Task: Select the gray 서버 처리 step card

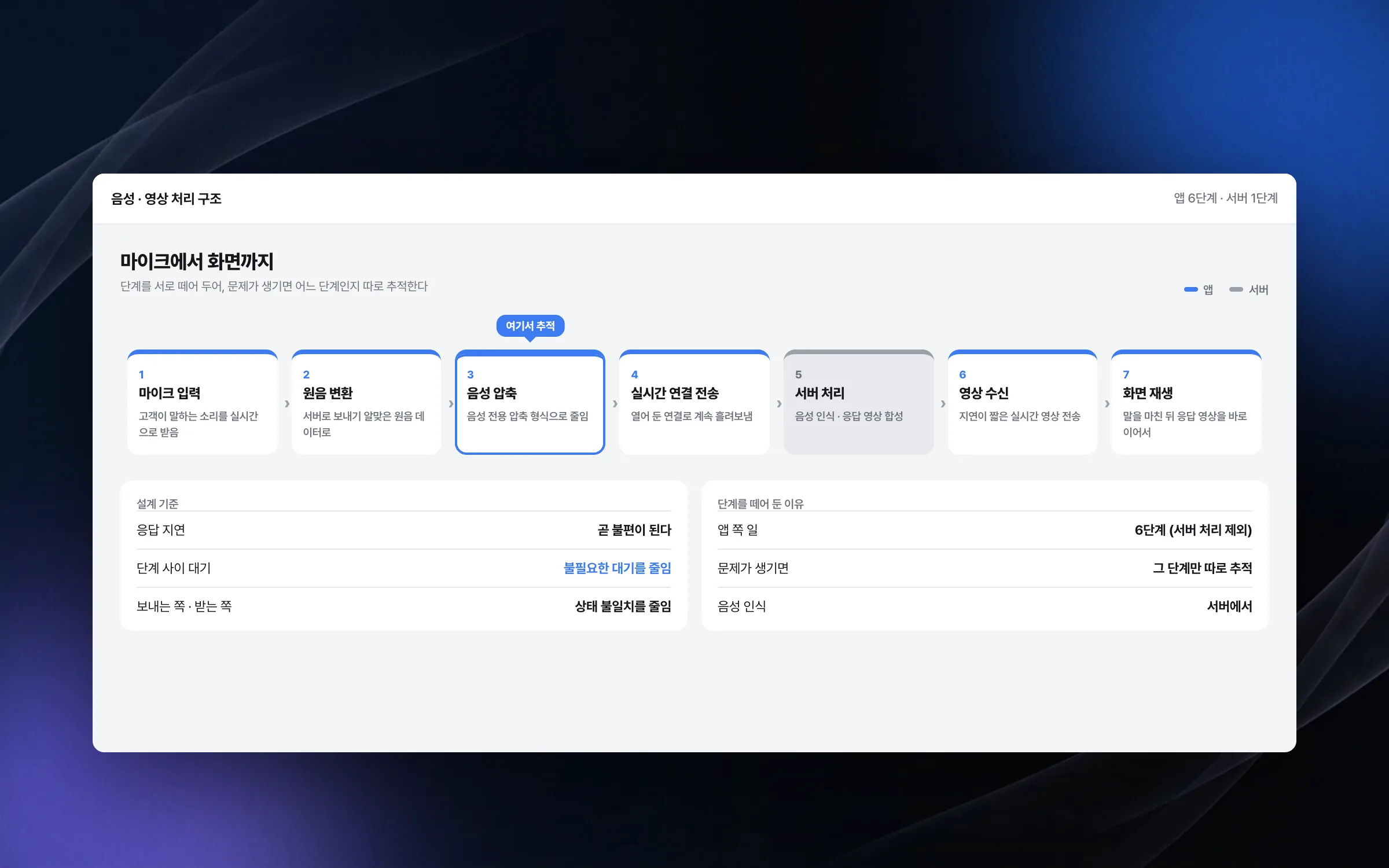Action: (x=858, y=402)
